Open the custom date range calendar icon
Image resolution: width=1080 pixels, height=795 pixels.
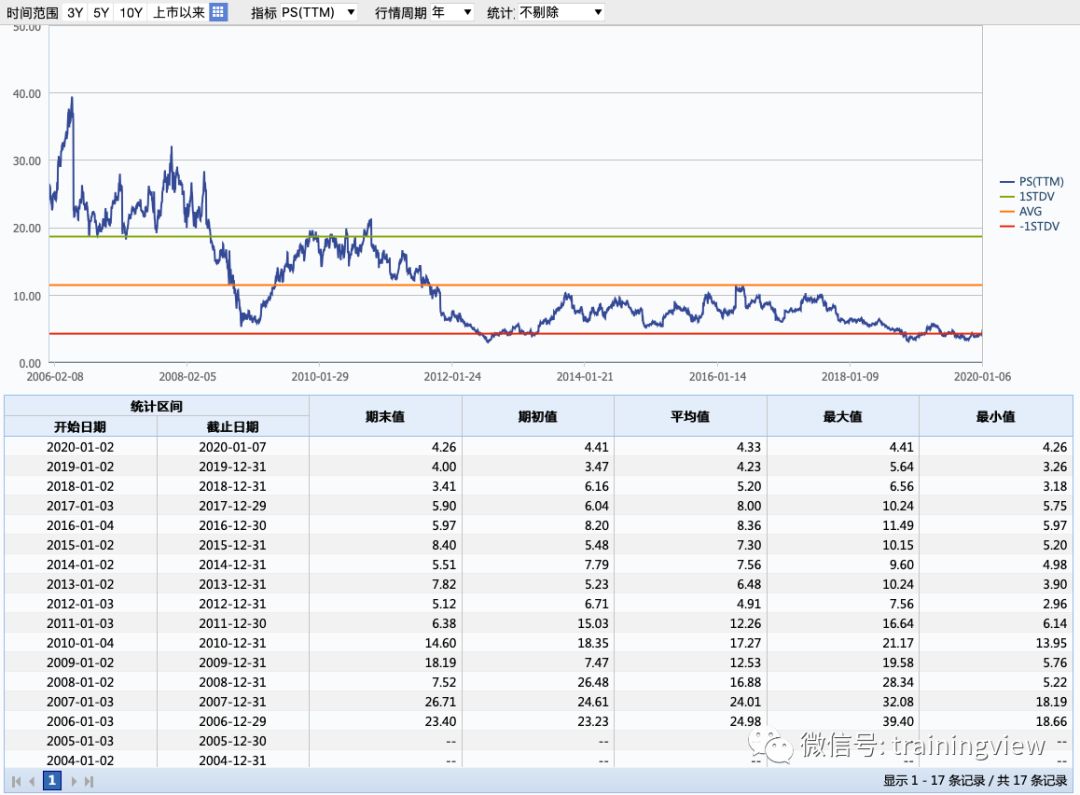(x=217, y=13)
